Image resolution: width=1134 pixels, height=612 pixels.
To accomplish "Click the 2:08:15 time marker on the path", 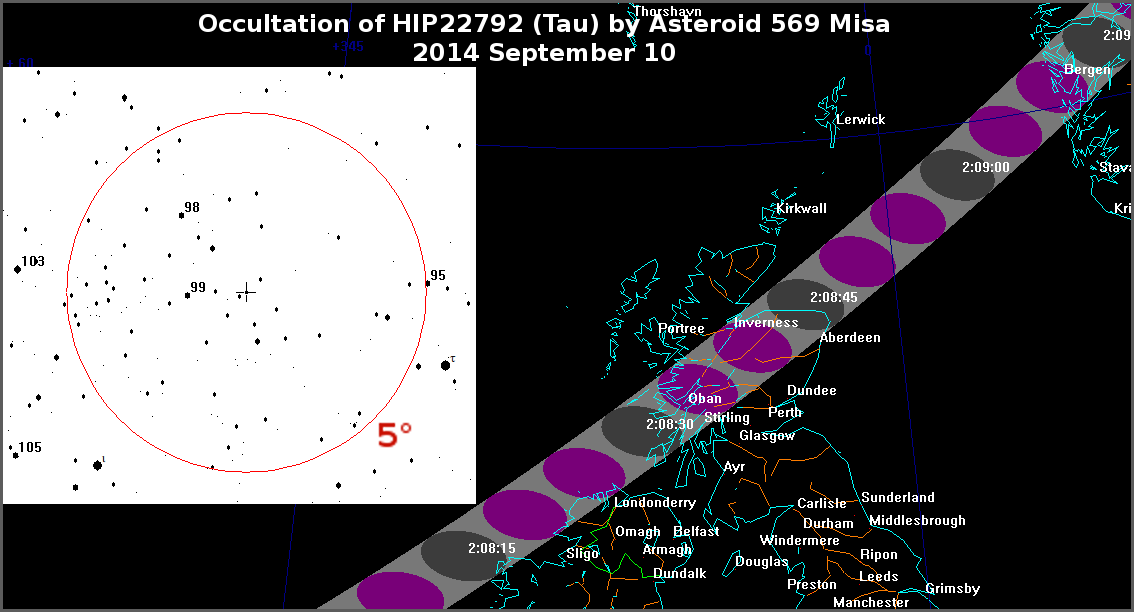I will (x=491, y=548).
